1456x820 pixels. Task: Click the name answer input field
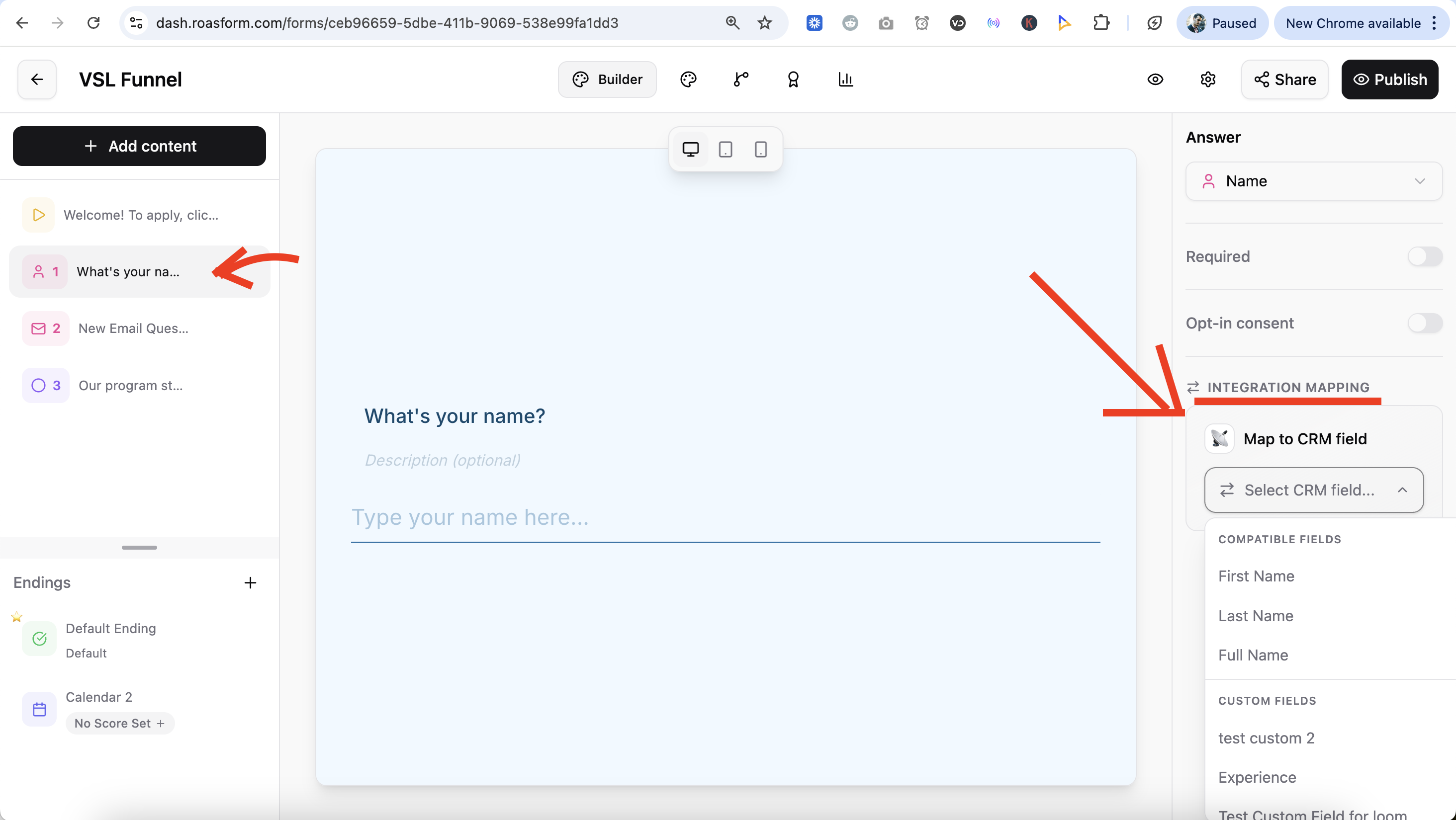(x=725, y=517)
